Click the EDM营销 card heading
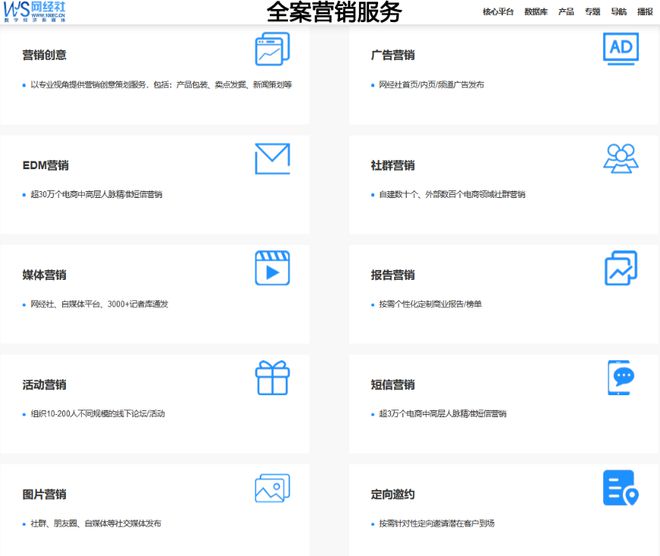Viewport: 660px width, 556px height. pos(45,165)
